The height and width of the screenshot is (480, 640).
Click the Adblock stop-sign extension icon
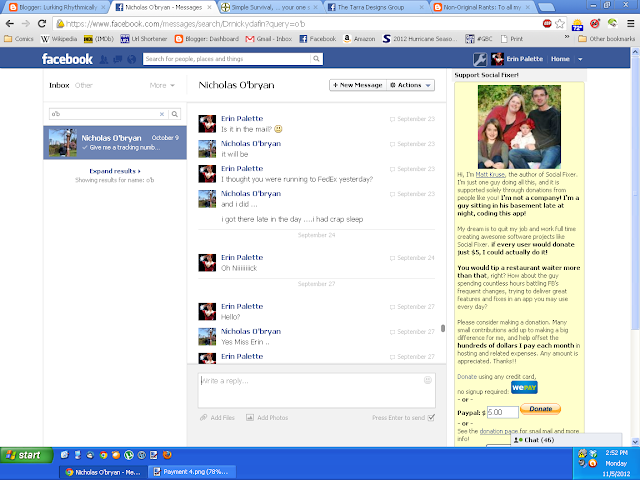coord(547,24)
